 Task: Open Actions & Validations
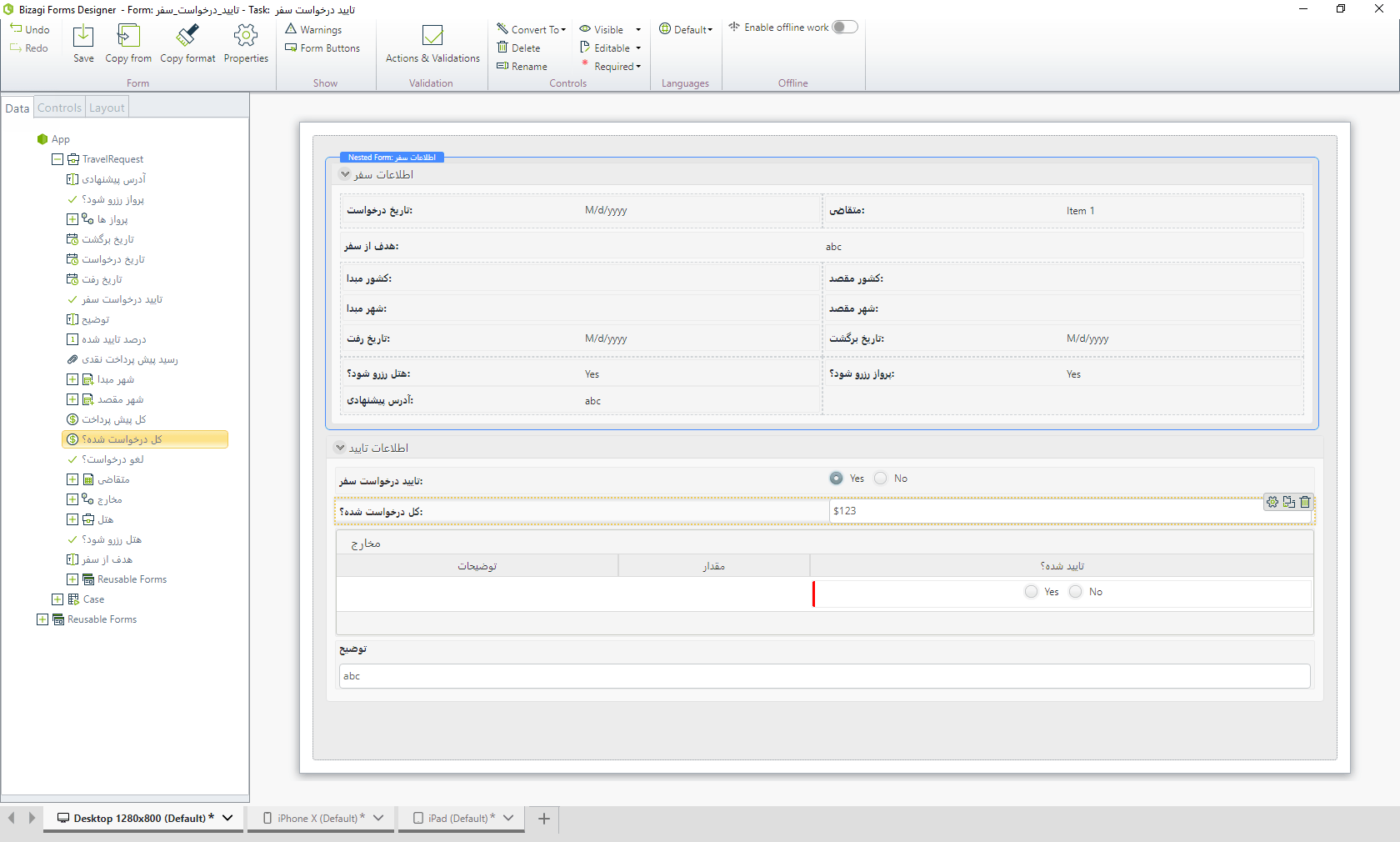[432, 43]
